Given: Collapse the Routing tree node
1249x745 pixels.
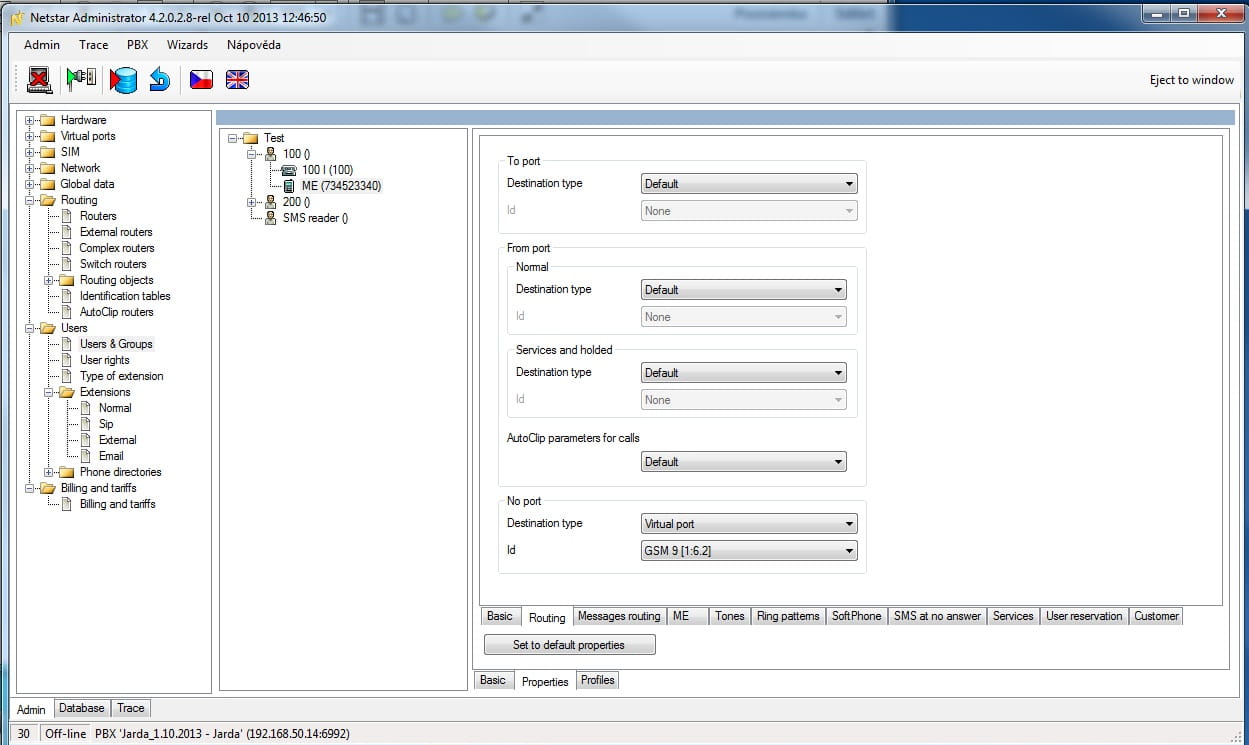Looking at the screenshot, I should (x=30, y=200).
